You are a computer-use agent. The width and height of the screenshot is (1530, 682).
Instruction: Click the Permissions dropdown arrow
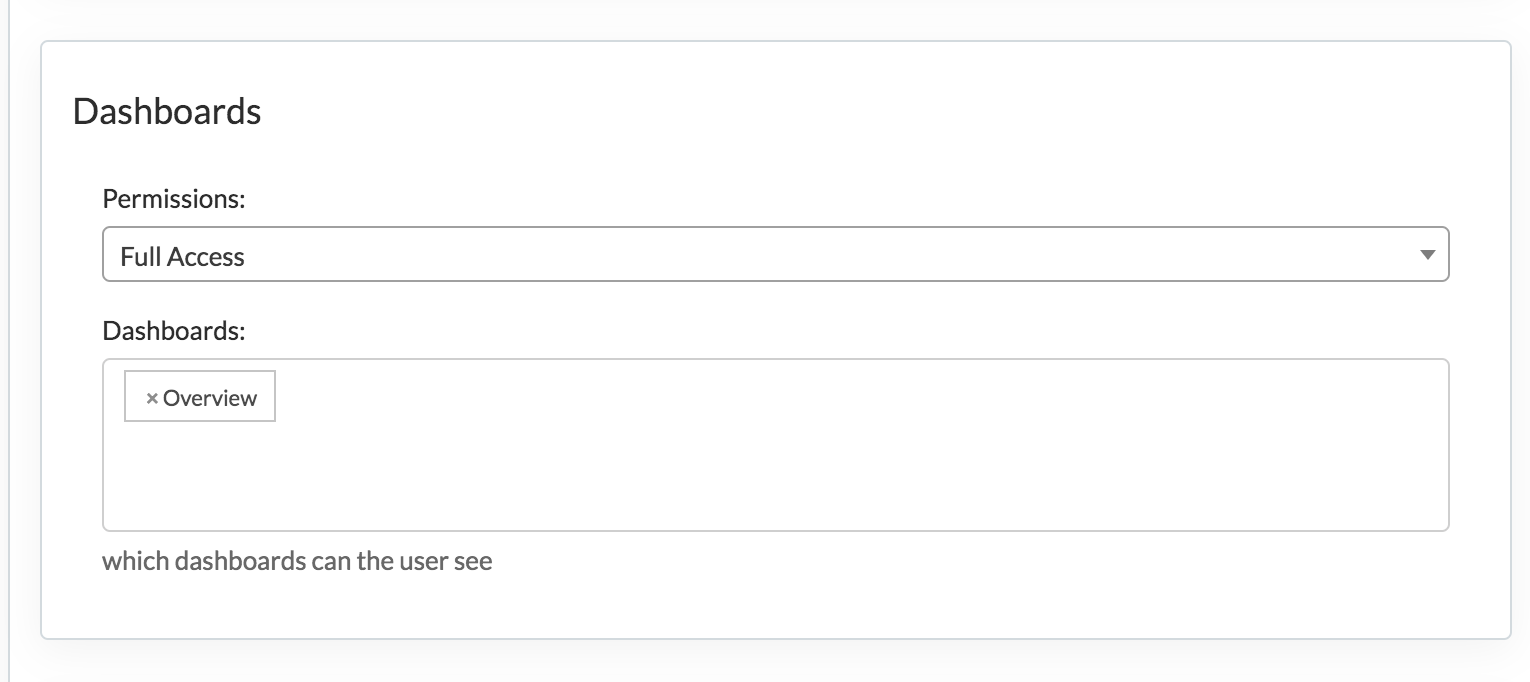click(1427, 256)
